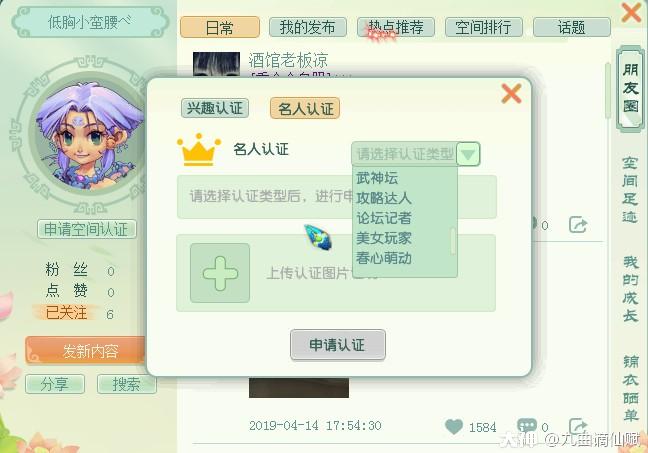The height and width of the screenshot is (453, 648).
Task: Close the certification dialog with the orange X
Action: (511, 93)
